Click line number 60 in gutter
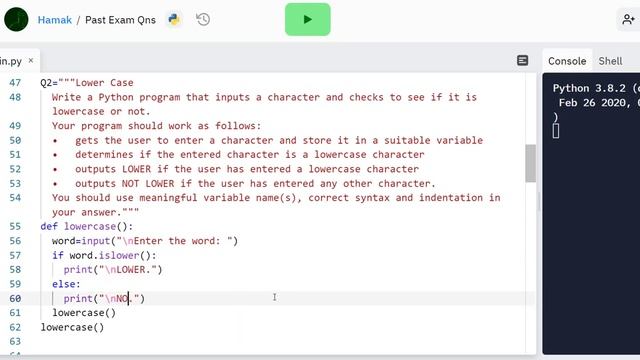This screenshot has width=640, height=360. (x=15, y=298)
